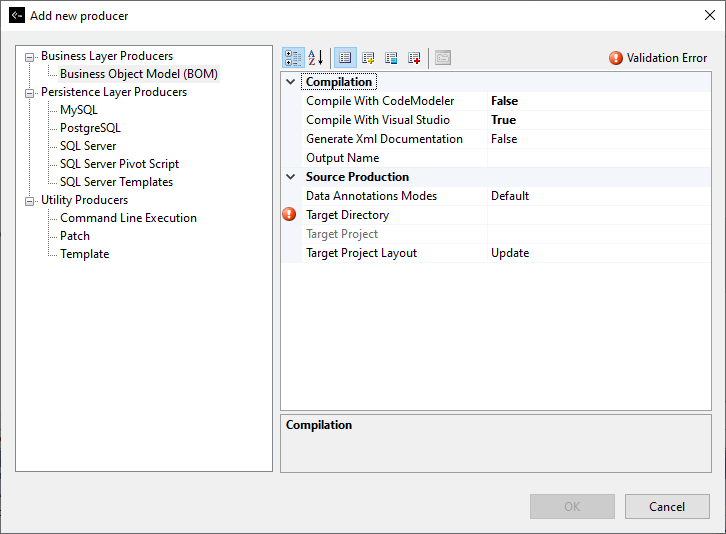Click the Target Directory value field
726x534 pixels.
(597, 215)
